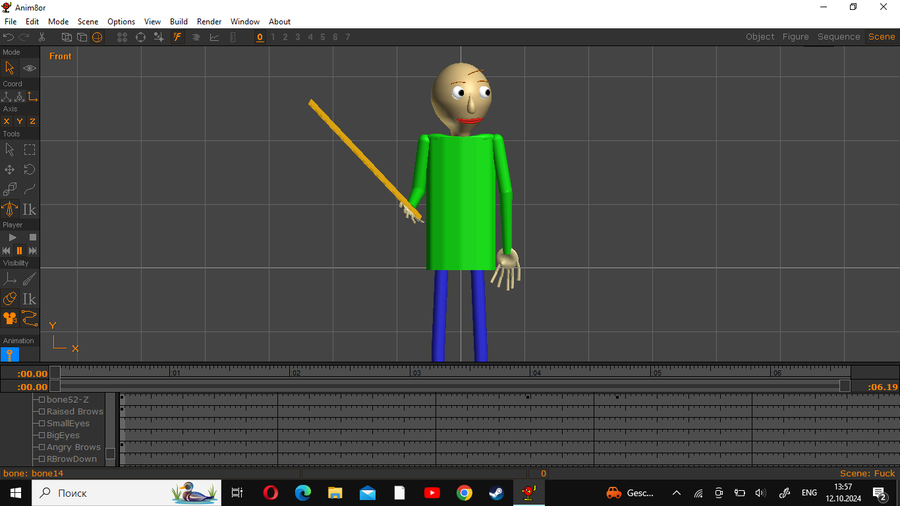The image size is (900, 506).
Task: Toggle the Z axis lock
Action: tap(33, 122)
